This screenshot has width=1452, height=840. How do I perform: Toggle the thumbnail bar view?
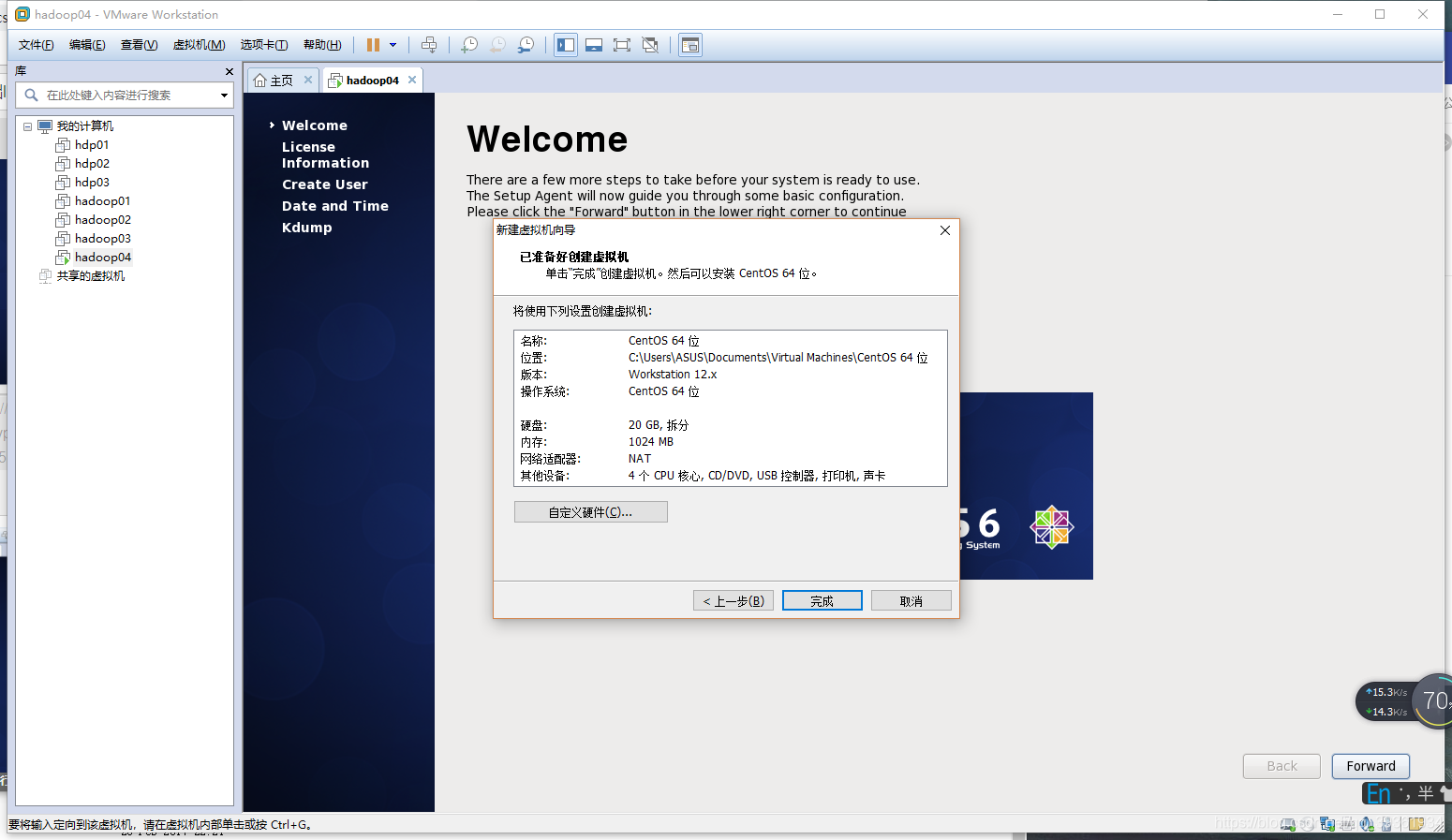click(x=594, y=45)
